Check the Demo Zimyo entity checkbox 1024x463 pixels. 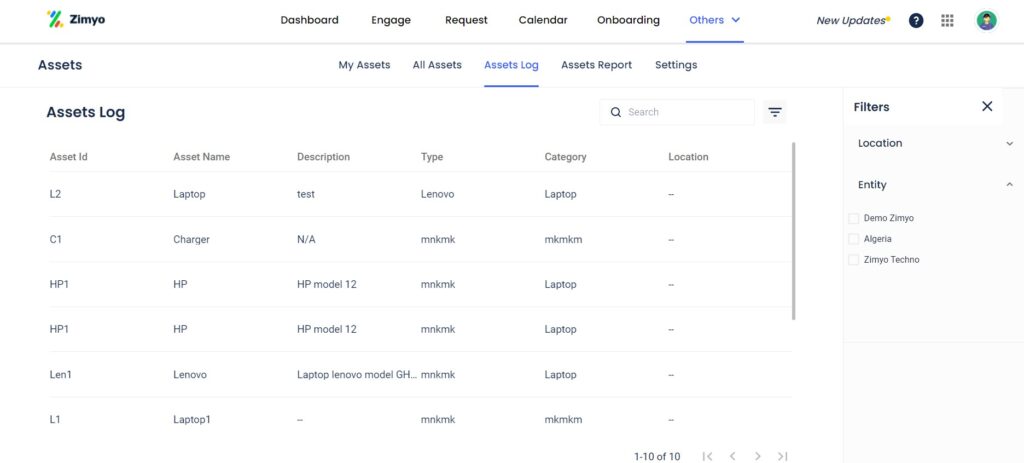click(853, 218)
